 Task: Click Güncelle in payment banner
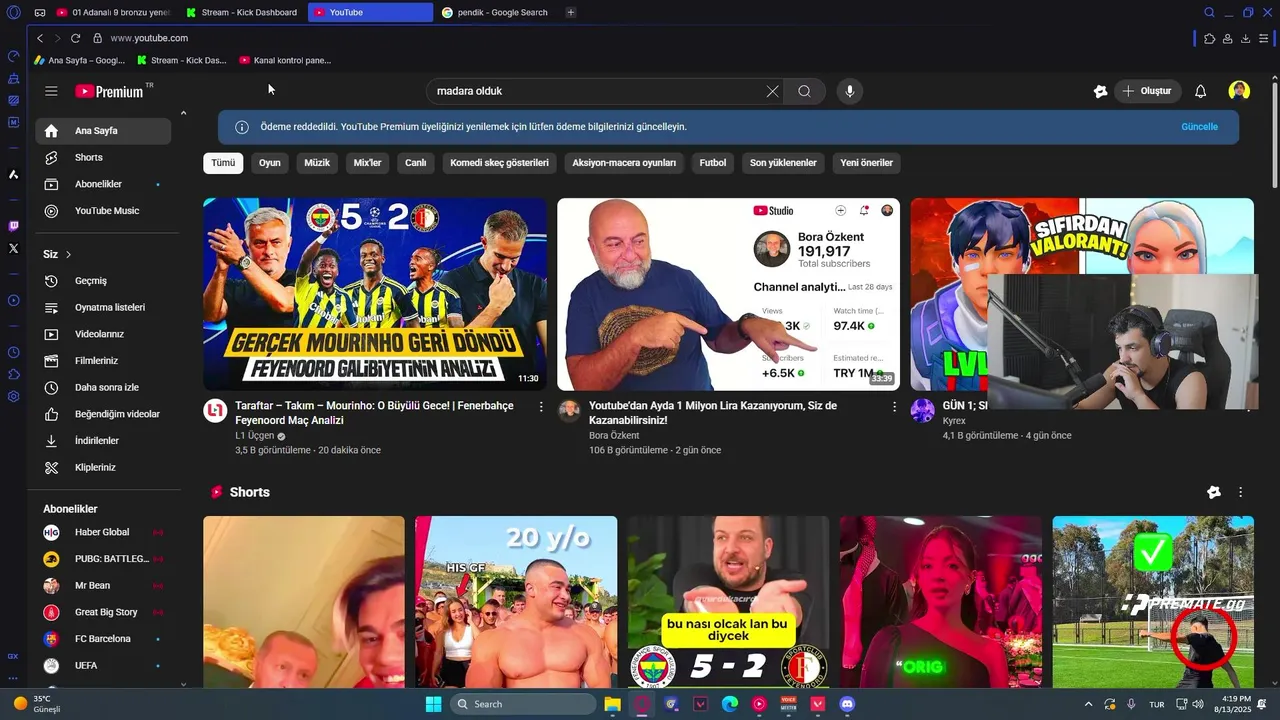1199,127
